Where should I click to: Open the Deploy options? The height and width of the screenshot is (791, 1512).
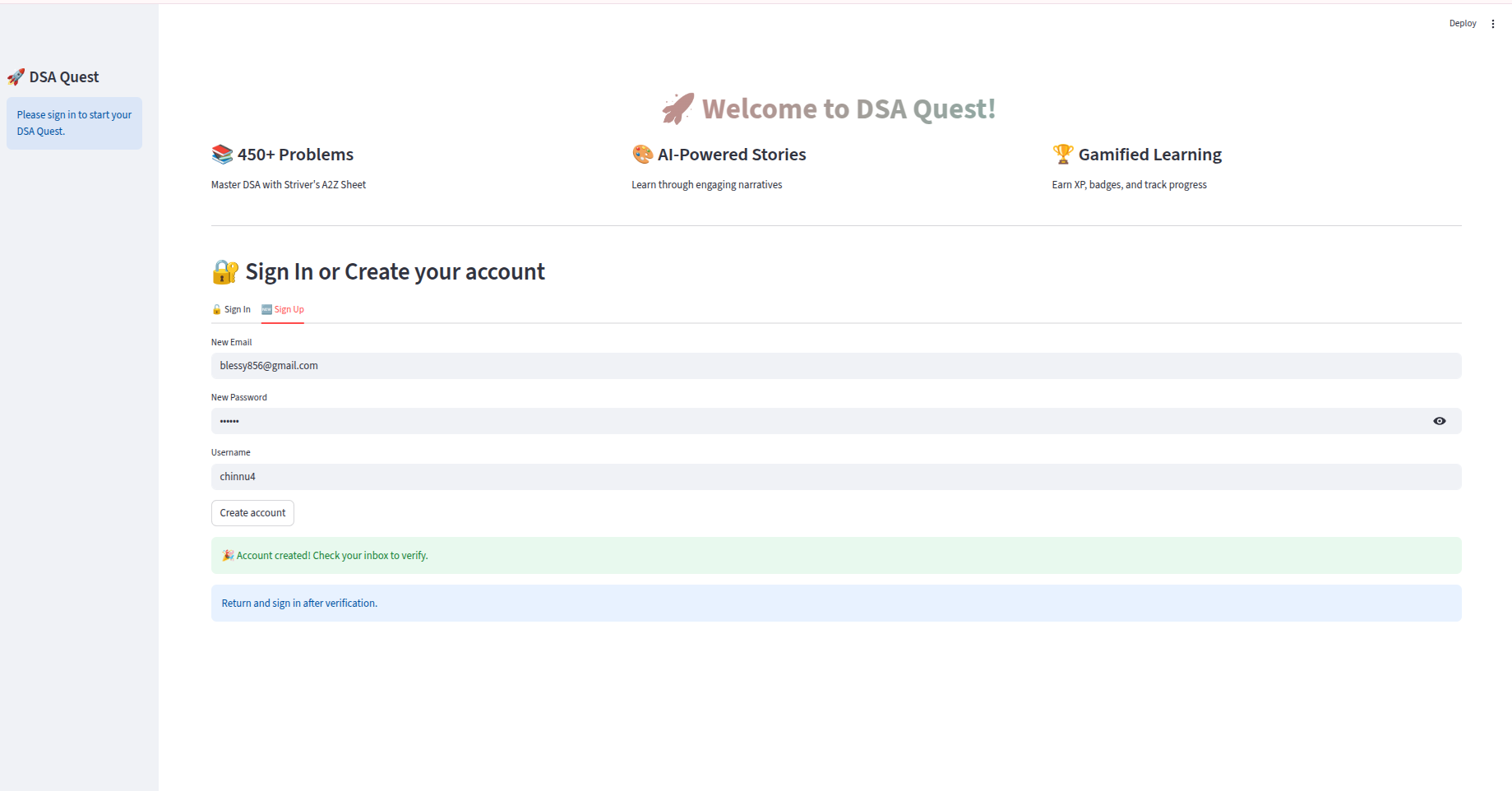click(1463, 23)
